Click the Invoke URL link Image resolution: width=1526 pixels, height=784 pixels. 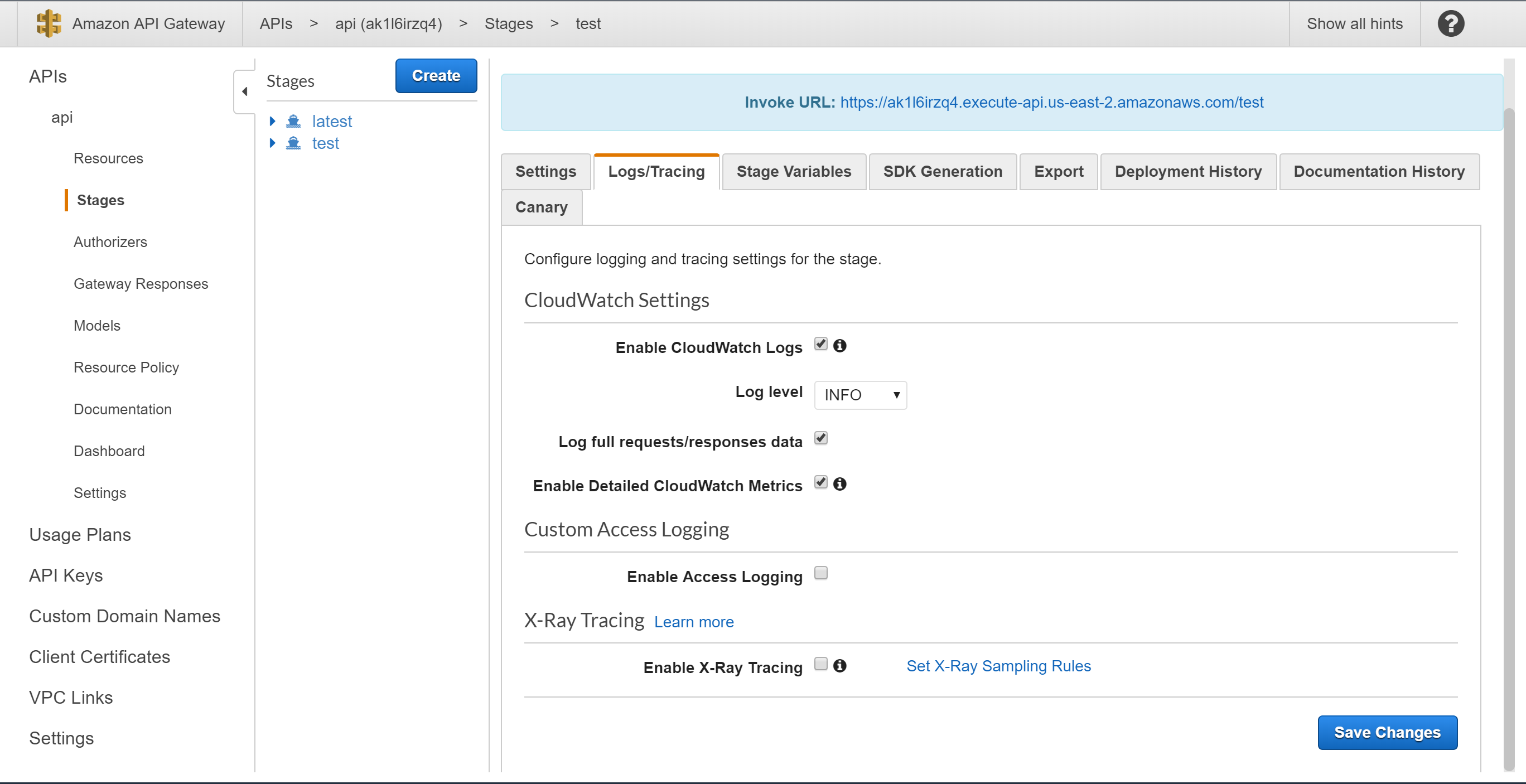[x=1051, y=102]
